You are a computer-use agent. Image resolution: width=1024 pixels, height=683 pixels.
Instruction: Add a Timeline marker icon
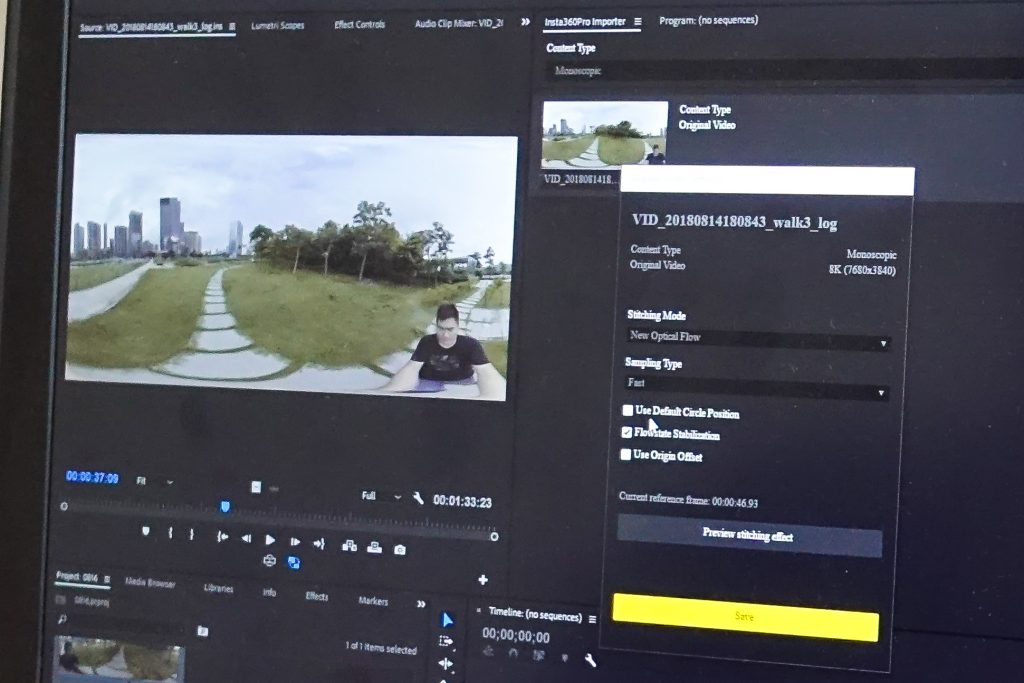pos(565,657)
